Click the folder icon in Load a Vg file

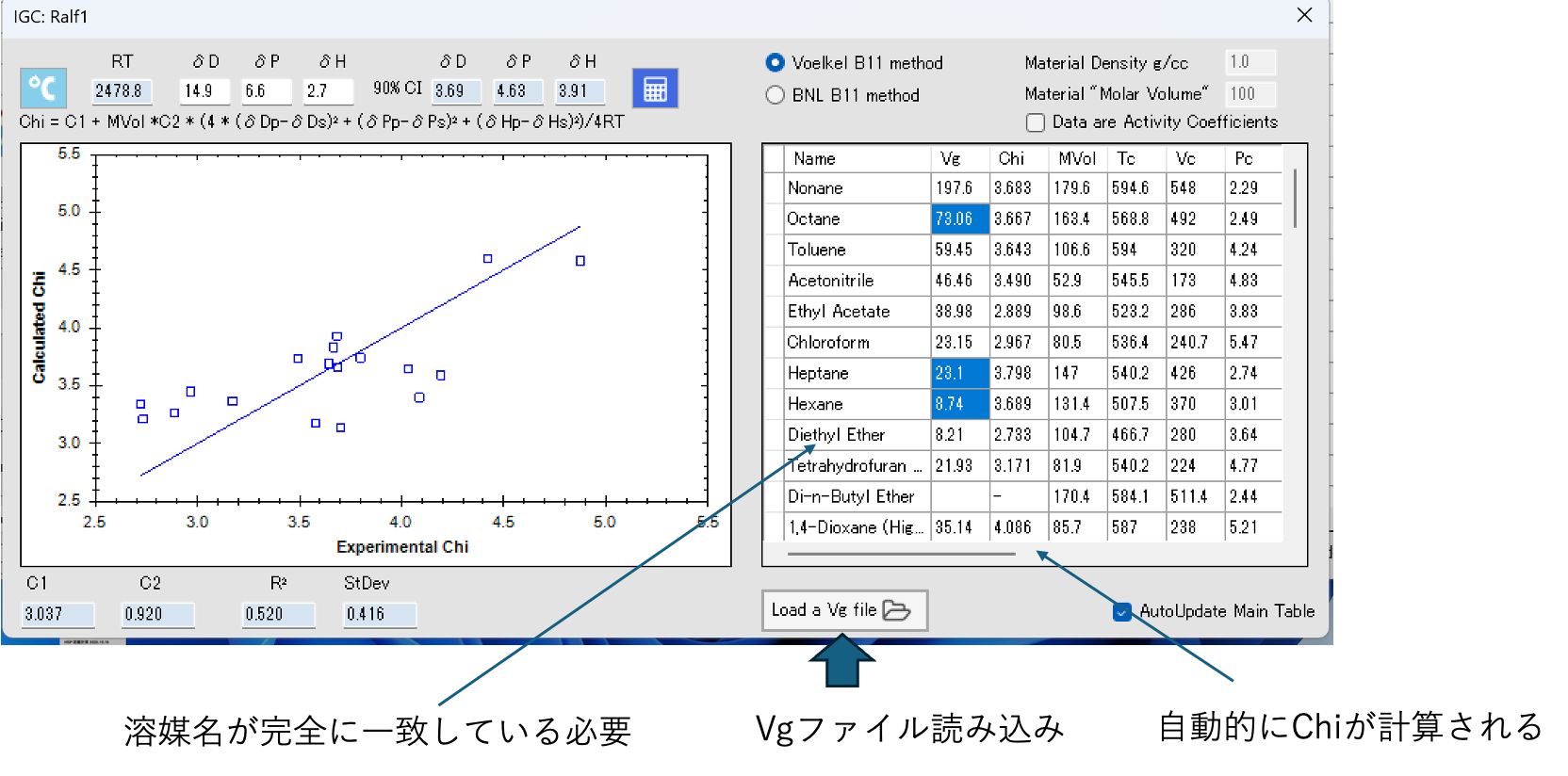tap(896, 610)
